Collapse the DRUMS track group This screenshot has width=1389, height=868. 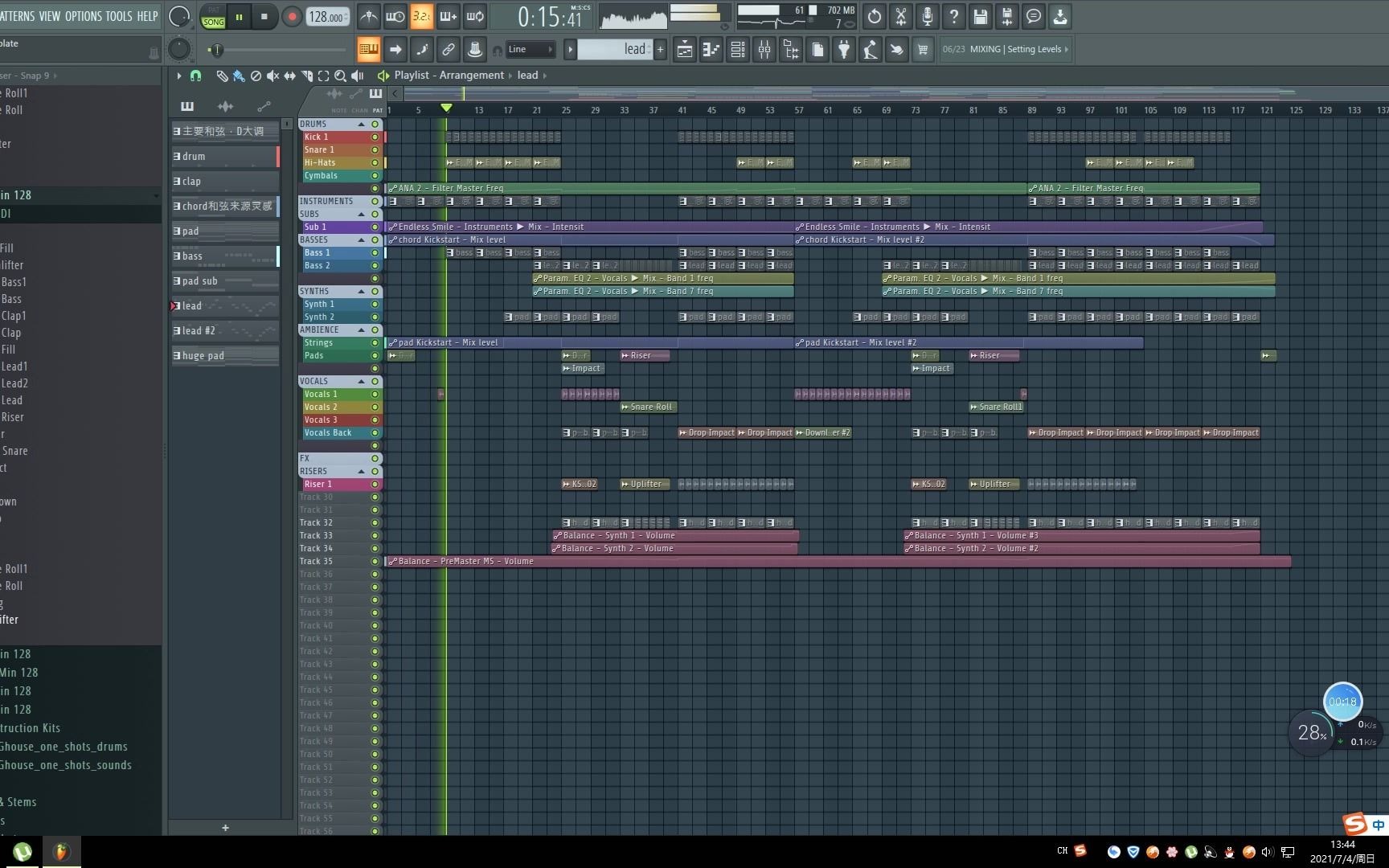(x=362, y=125)
